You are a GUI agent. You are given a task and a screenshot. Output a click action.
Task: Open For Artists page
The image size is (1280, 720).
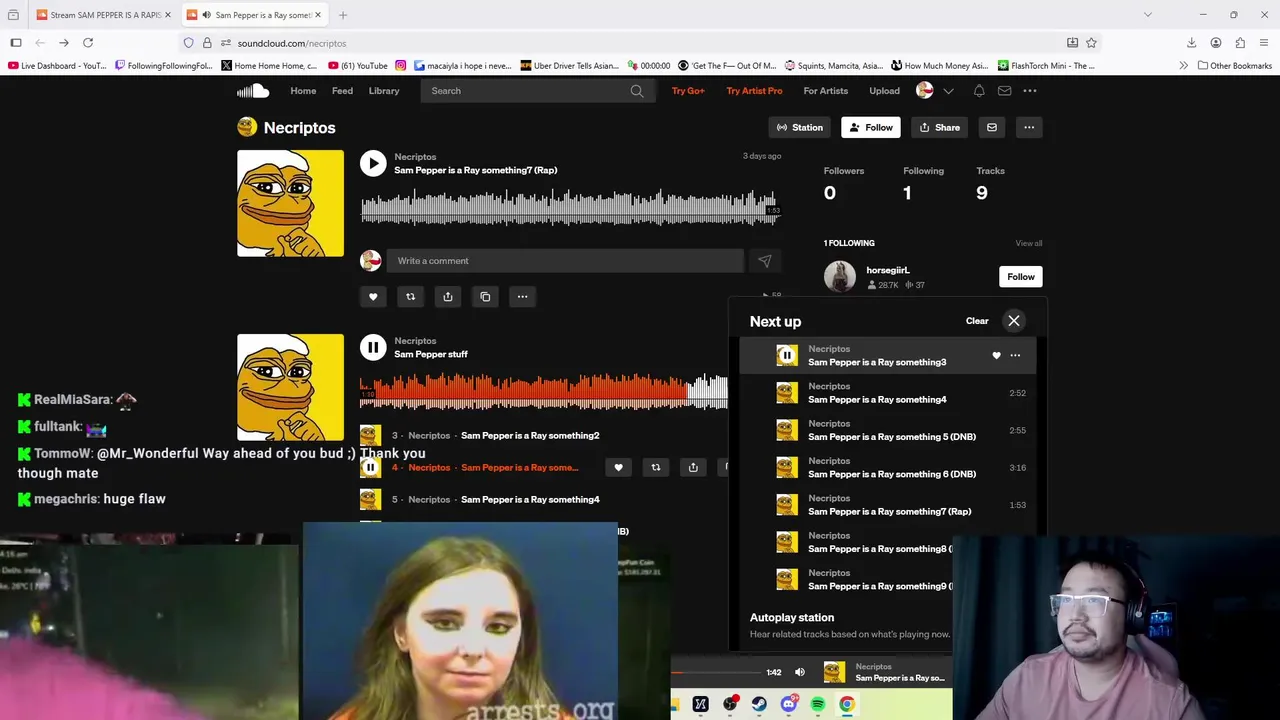[x=825, y=91]
